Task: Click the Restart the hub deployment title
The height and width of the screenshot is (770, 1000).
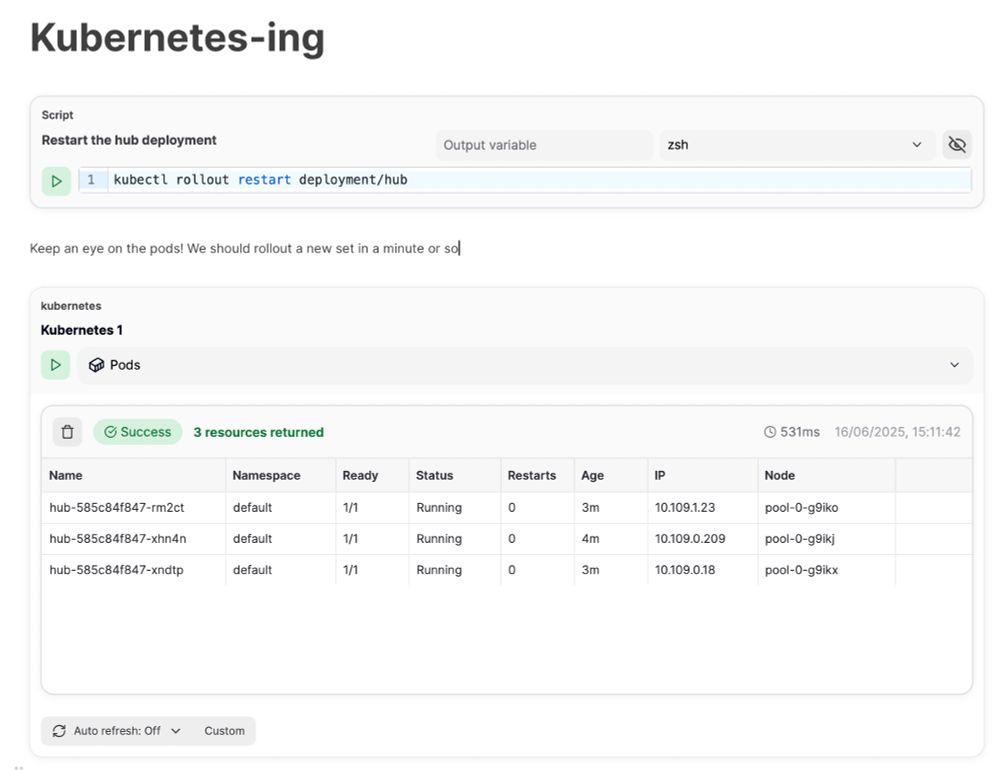Action: pyautogui.click(x=129, y=140)
